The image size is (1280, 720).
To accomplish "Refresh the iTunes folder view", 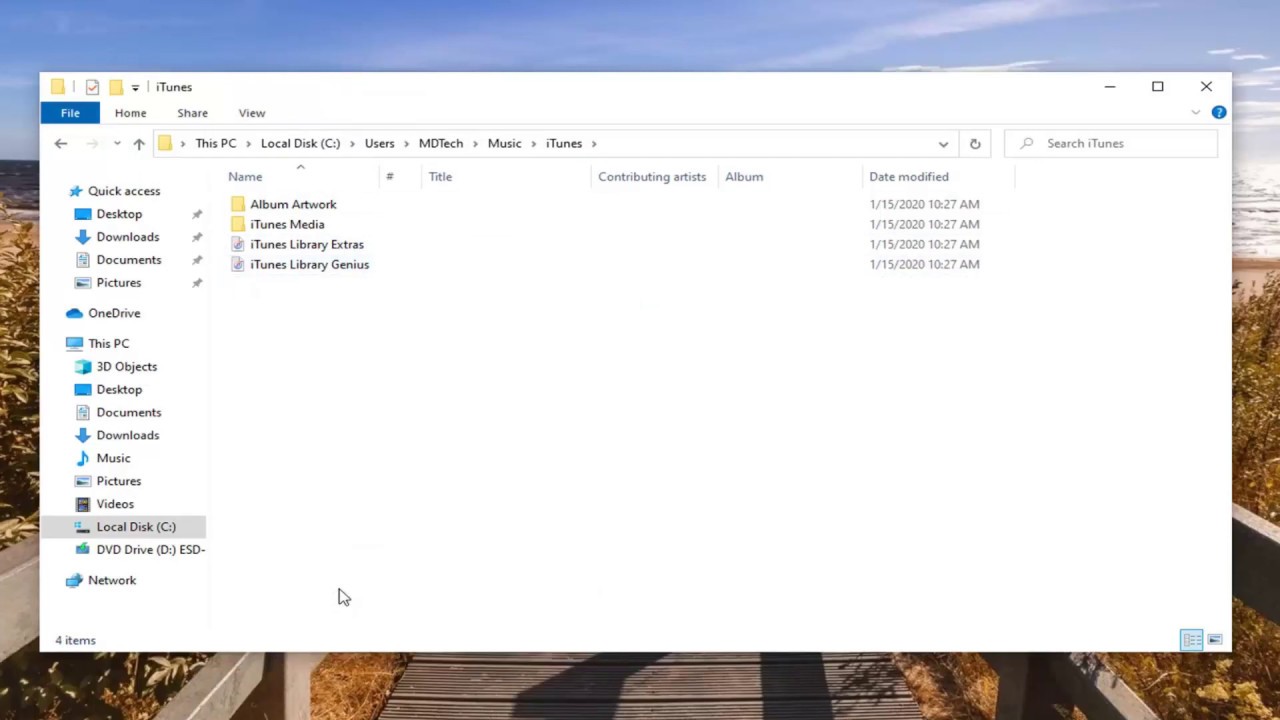I will click(x=975, y=144).
